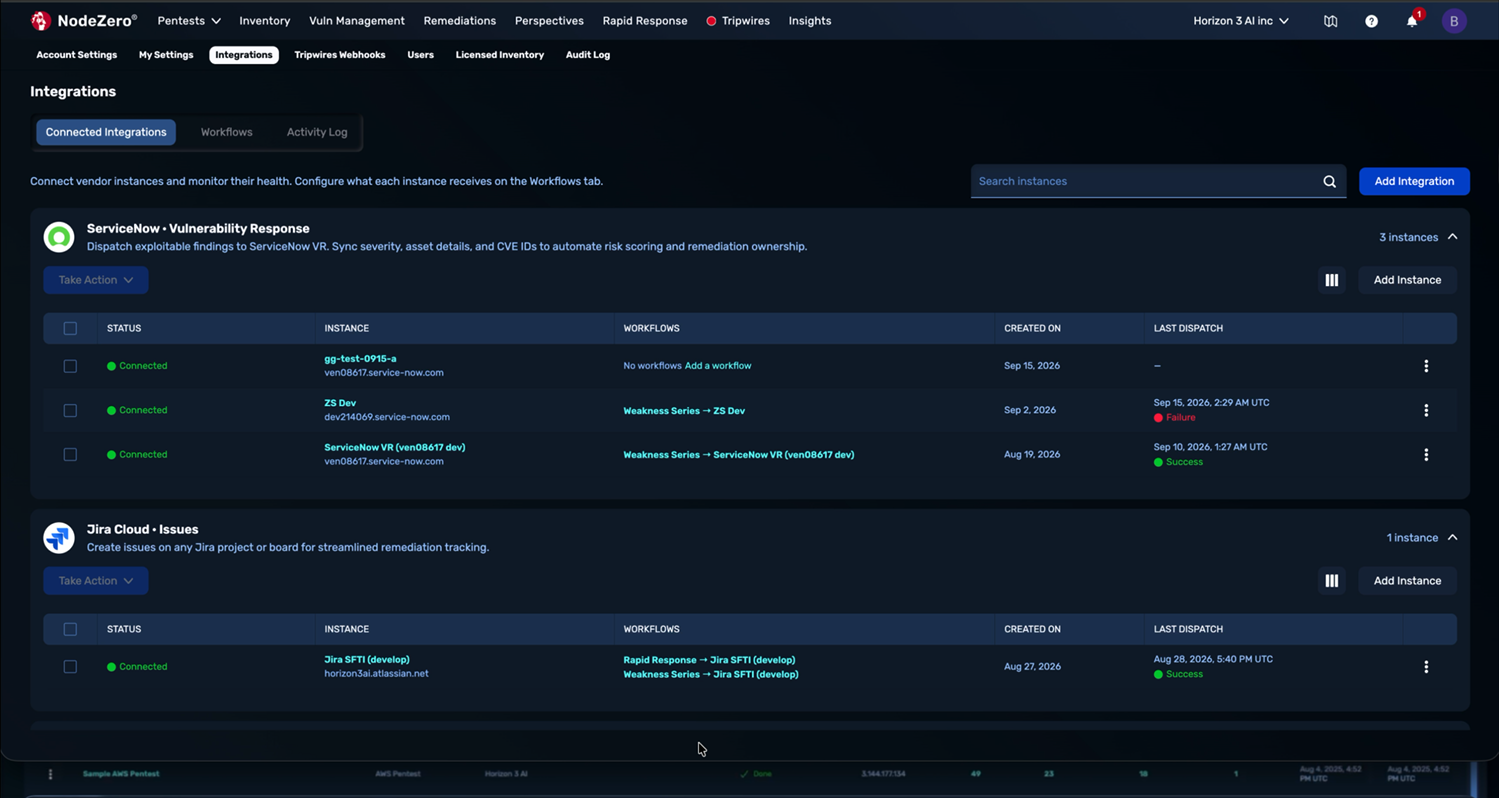Check the Jira SFTI (develop) row checkbox

pyautogui.click(x=70, y=667)
